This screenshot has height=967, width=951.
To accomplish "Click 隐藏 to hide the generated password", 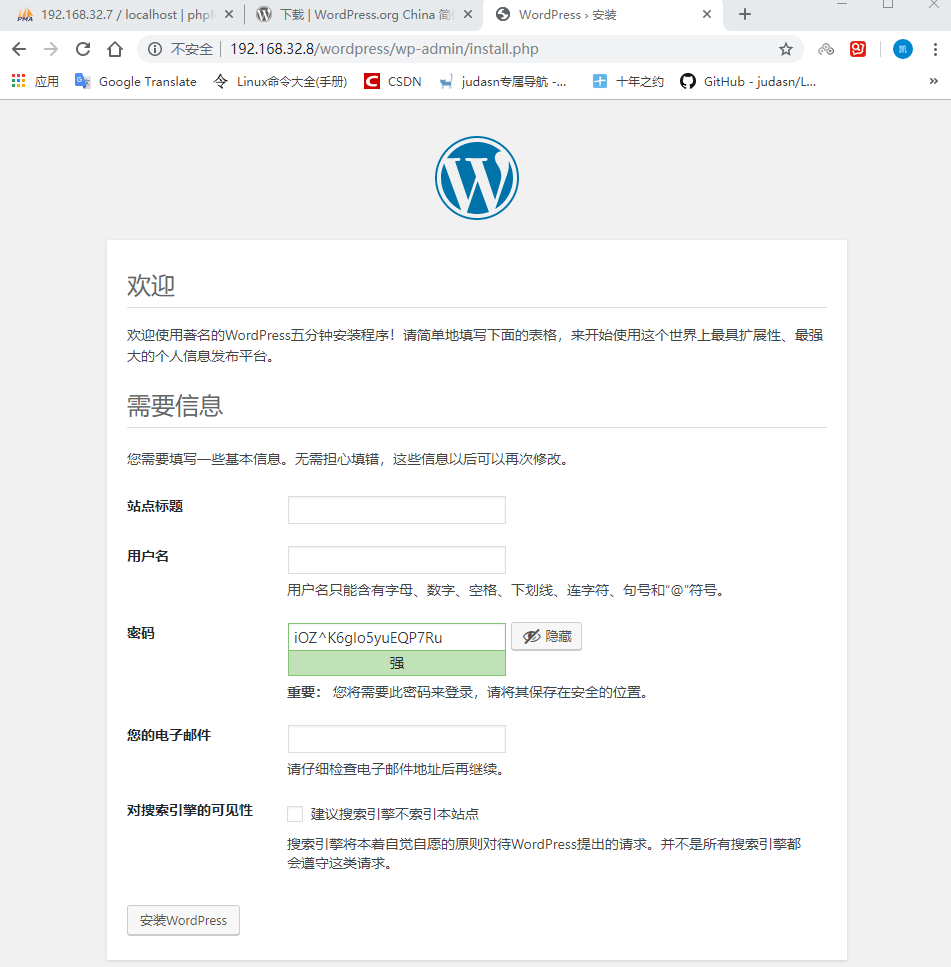I will [546, 636].
